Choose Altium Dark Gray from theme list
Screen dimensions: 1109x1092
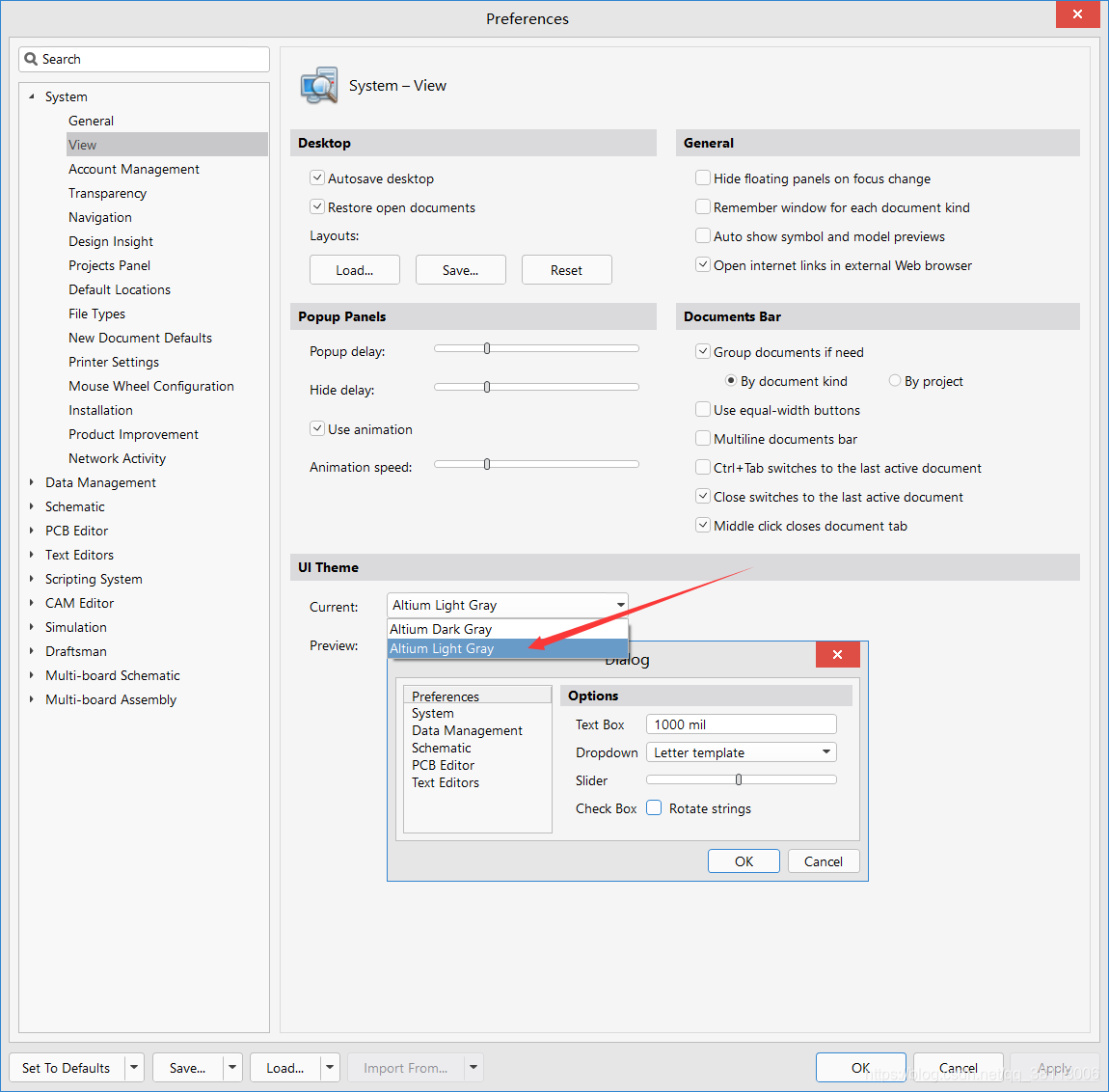(x=441, y=629)
